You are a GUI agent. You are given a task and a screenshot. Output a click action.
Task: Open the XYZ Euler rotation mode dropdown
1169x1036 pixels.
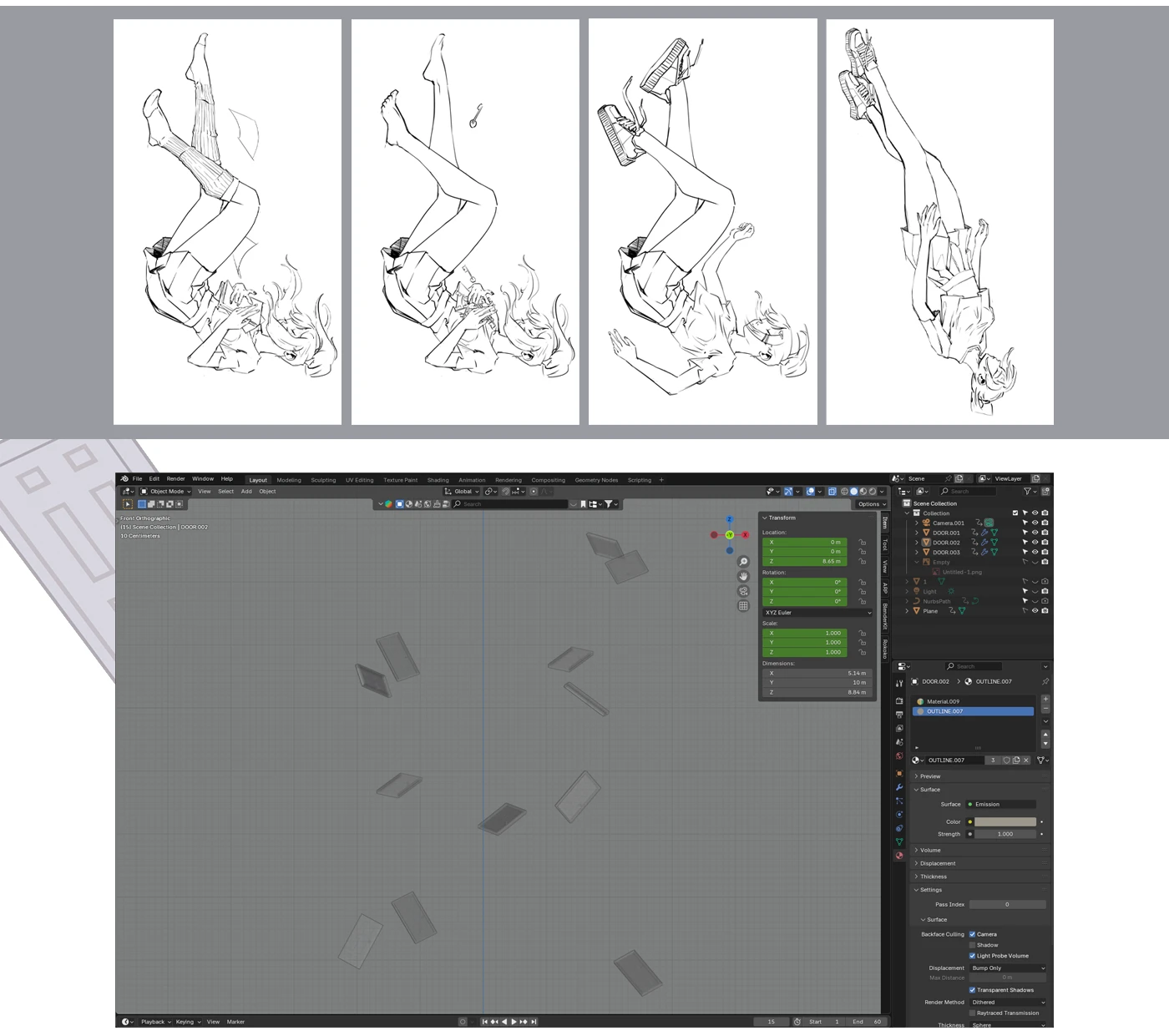click(817, 613)
